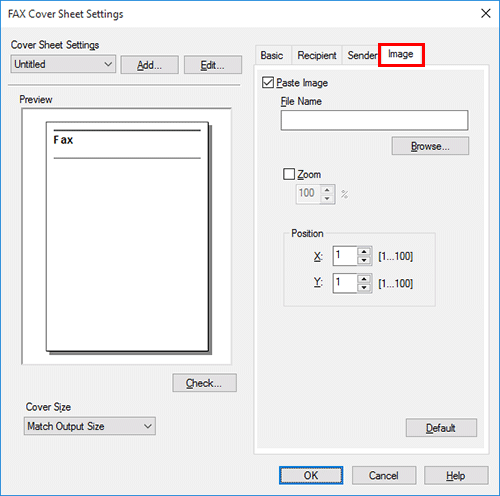This screenshot has width=500, height=496.
Task: Click the Default button
Action: [x=441, y=428]
